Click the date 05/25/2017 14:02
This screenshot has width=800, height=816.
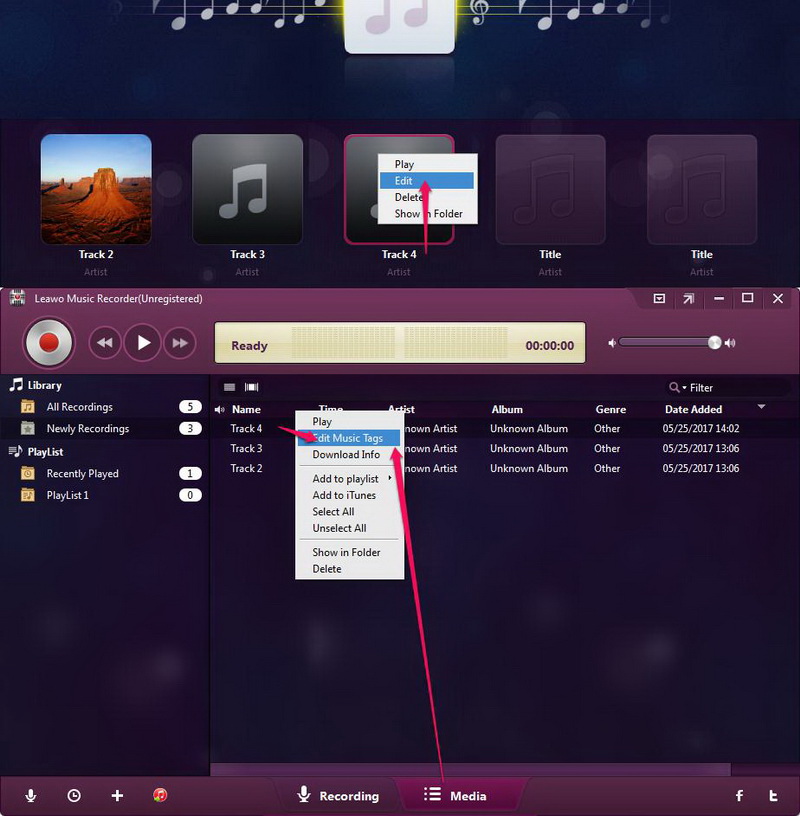tap(701, 429)
